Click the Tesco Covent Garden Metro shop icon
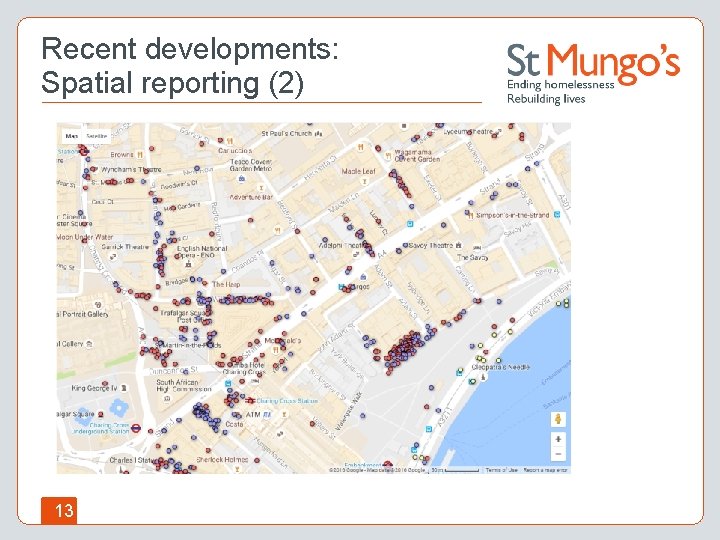Screen dimensions: 720x540 242,179
